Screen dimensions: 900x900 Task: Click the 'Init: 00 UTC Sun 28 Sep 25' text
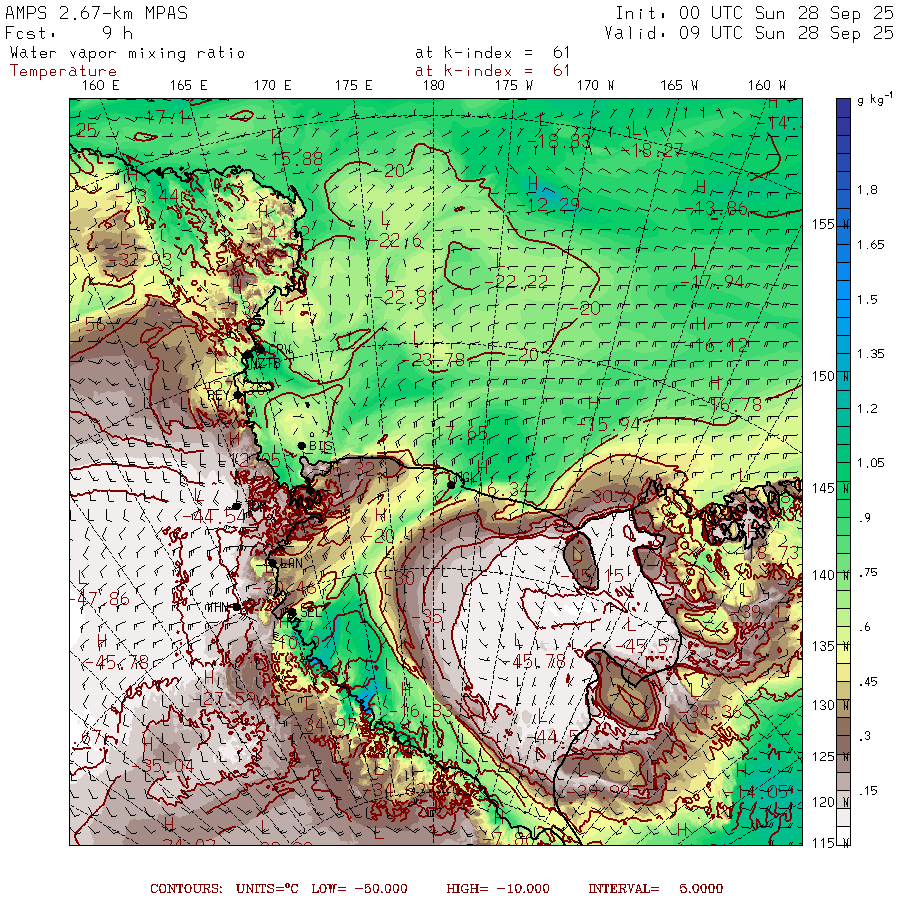click(754, 13)
